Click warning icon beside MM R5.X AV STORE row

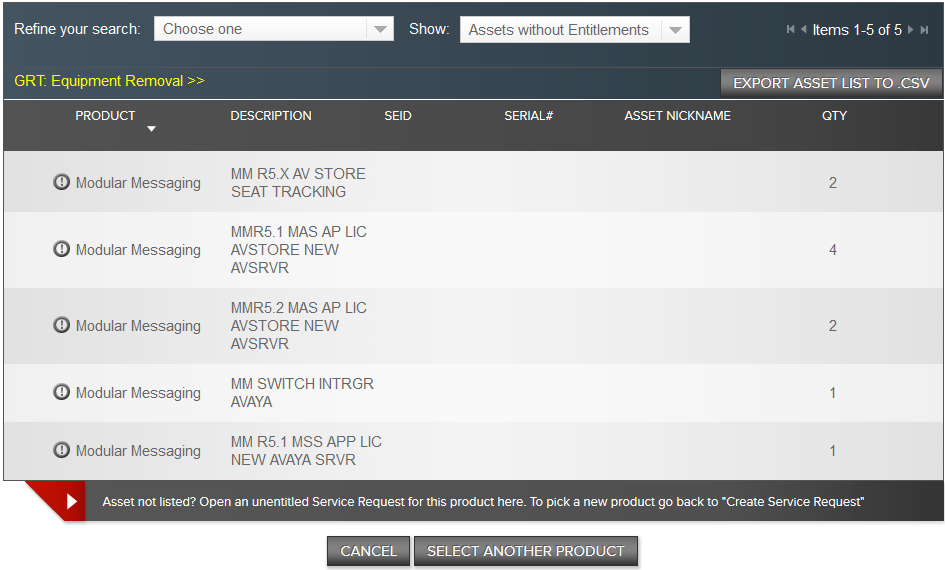tap(61, 182)
